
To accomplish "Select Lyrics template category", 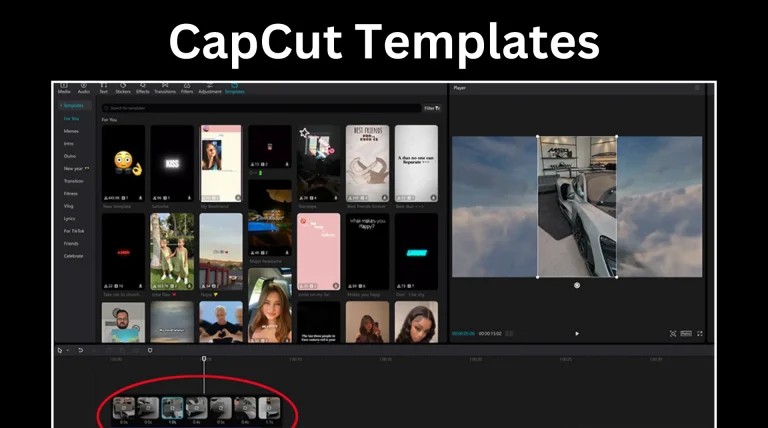I will 70,218.
